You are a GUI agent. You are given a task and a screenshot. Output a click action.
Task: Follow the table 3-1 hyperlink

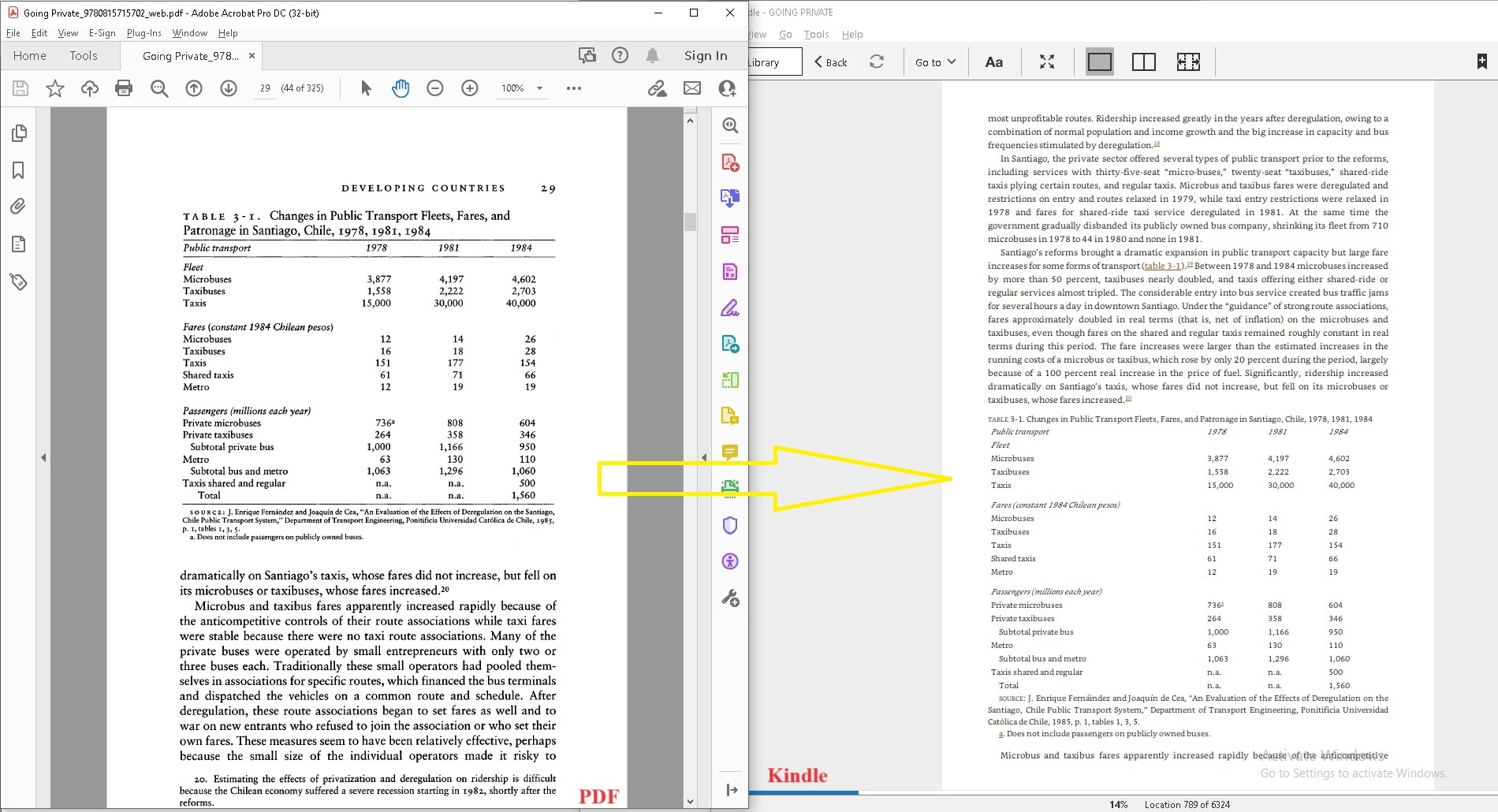pyautogui.click(x=1162, y=266)
